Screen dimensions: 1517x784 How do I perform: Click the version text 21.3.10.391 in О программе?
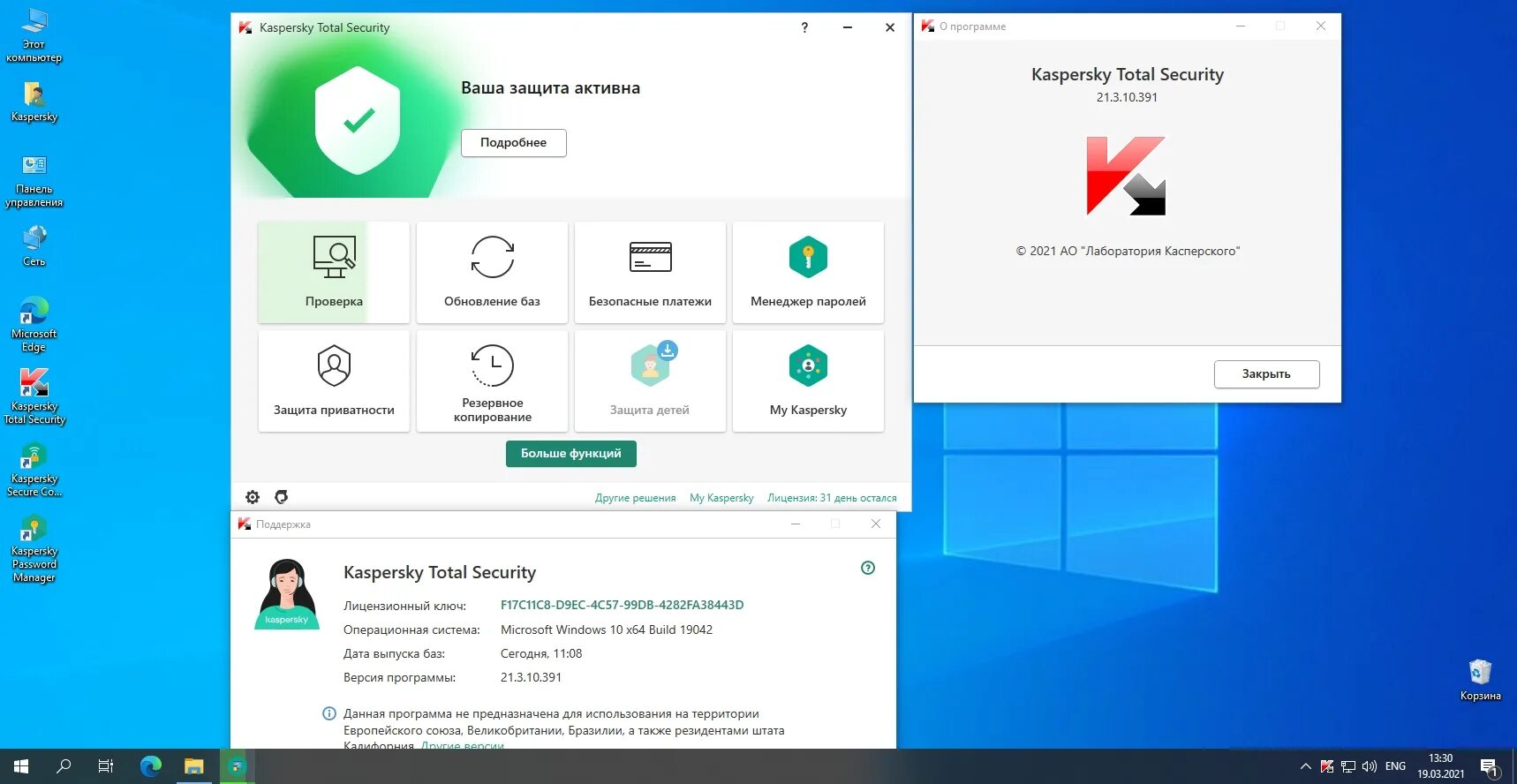[1127, 97]
